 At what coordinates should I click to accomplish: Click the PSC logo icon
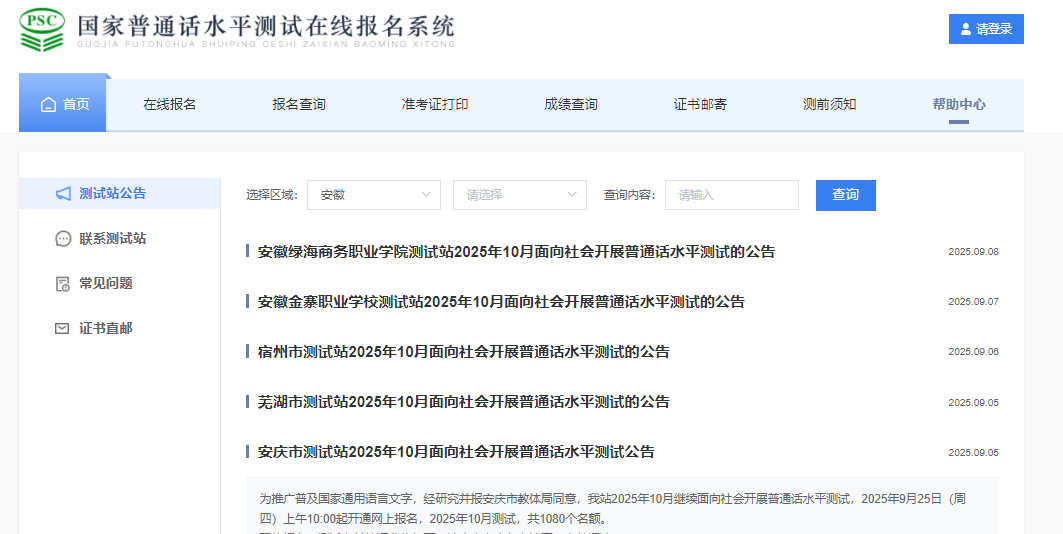(x=42, y=30)
